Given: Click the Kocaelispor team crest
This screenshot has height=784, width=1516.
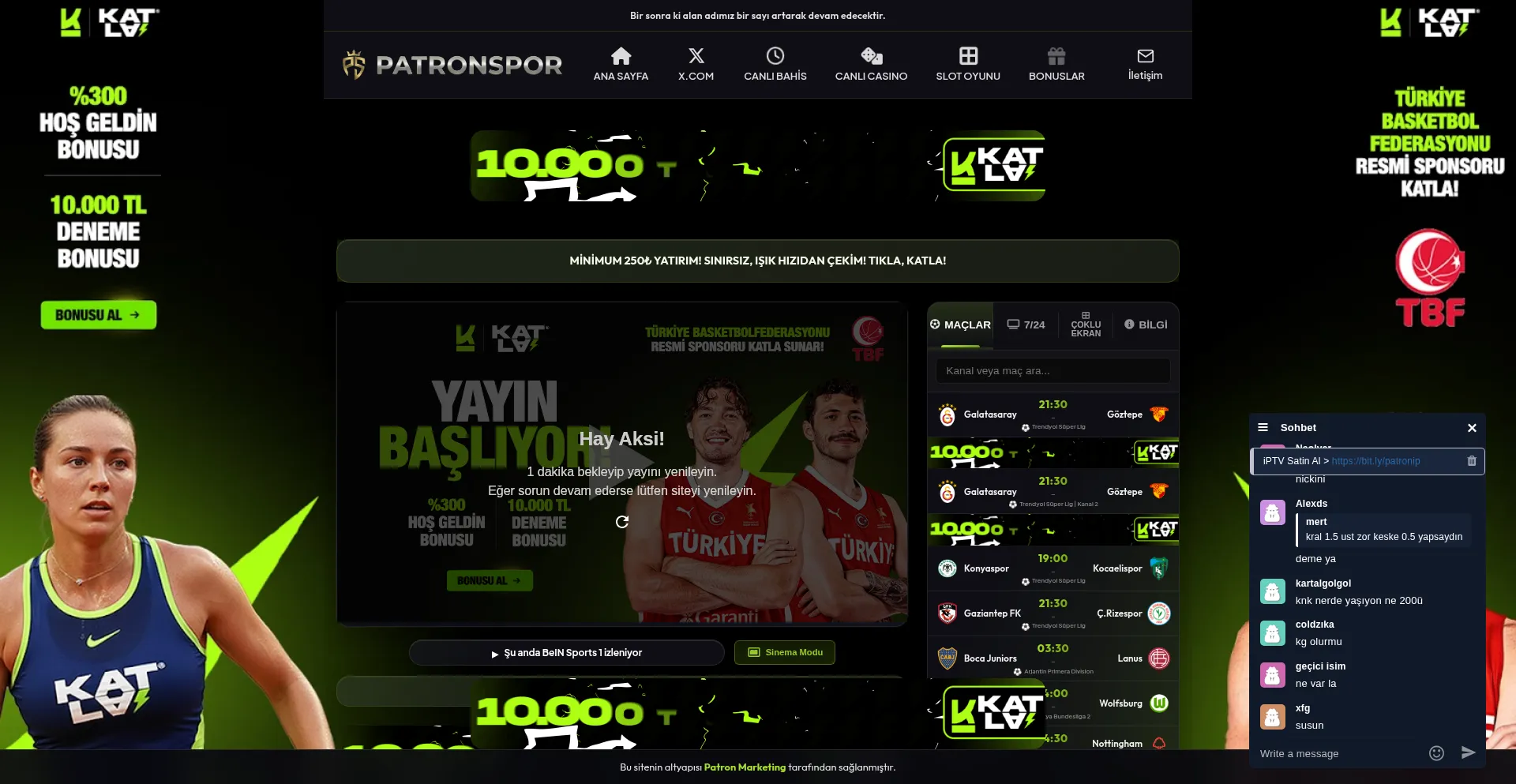Looking at the screenshot, I should click(1158, 568).
